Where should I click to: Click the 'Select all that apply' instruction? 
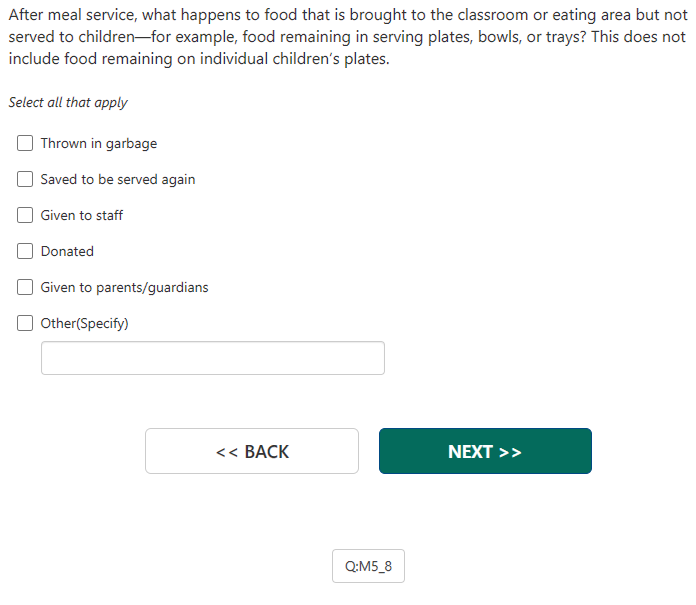[68, 102]
